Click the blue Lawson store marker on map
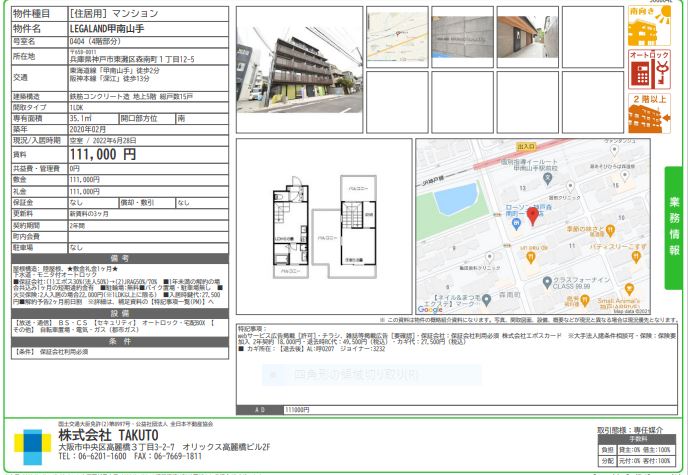The height and width of the screenshot is (475, 688). 516,224
